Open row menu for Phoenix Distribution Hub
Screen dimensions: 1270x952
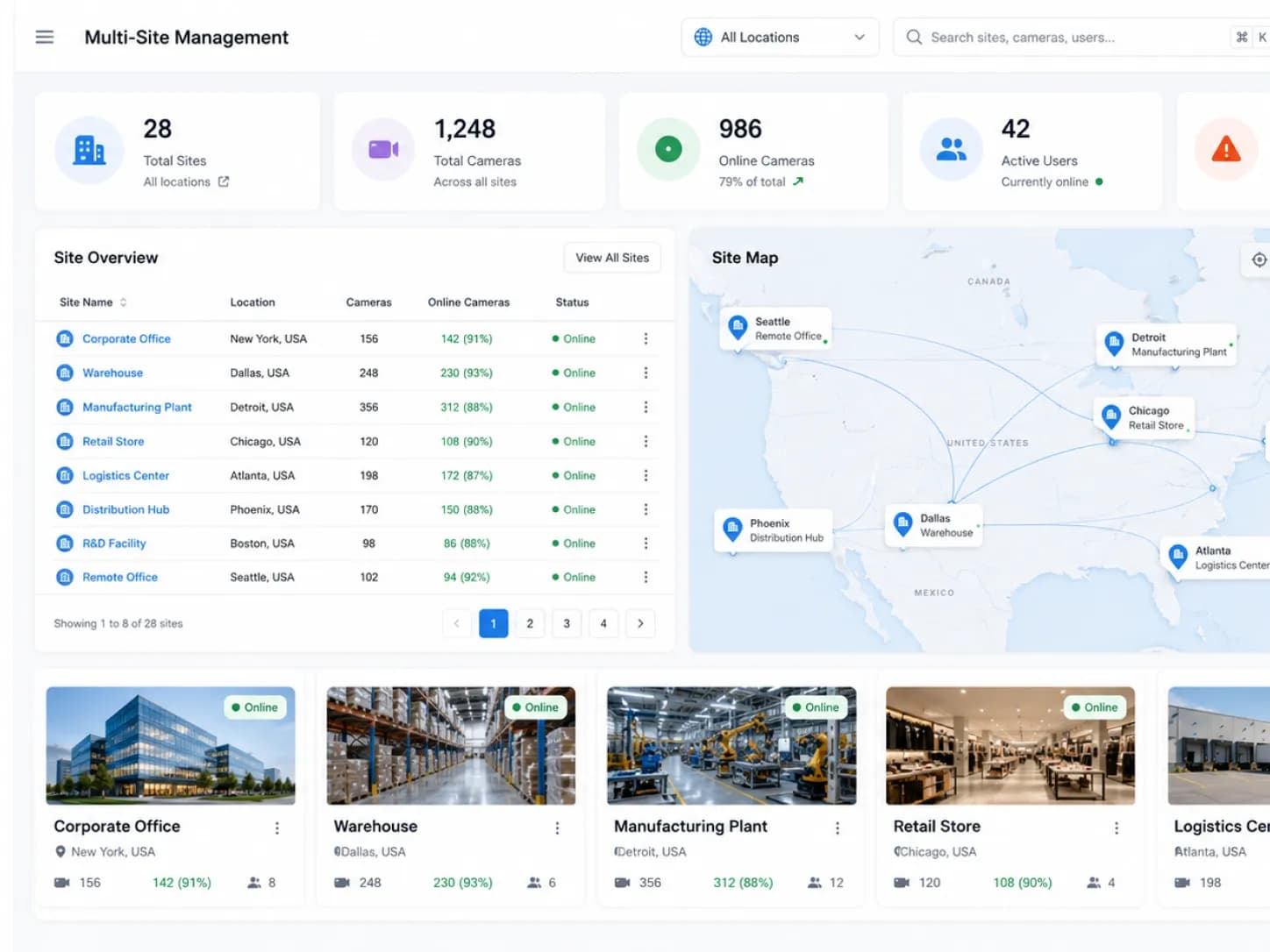[646, 509]
